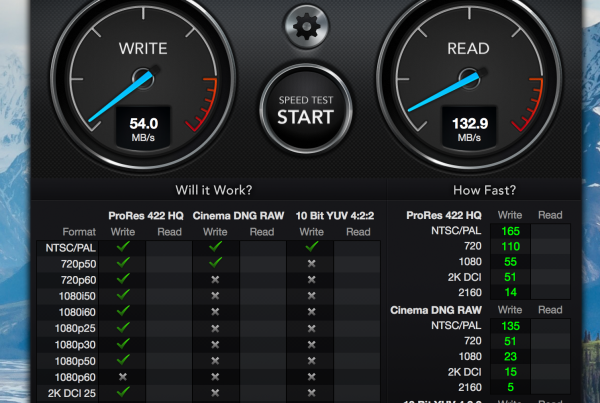
Task: Click ProRes 422 HQ header in Will it Work
Action: click(x=146, y=216)
